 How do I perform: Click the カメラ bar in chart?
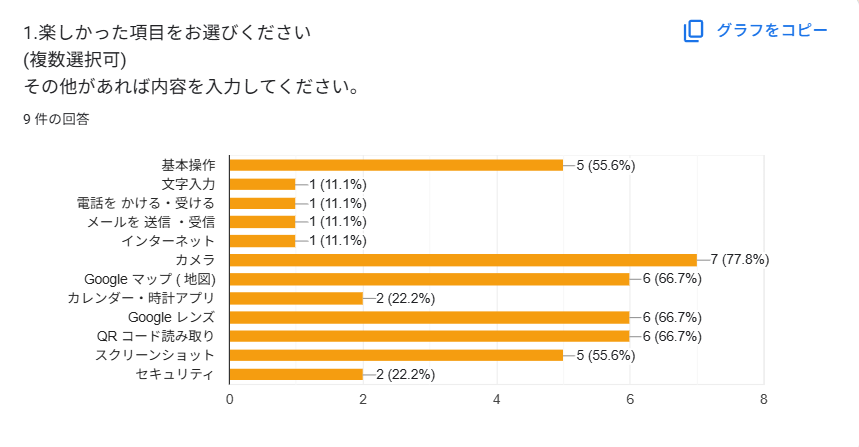click(463, 260)
